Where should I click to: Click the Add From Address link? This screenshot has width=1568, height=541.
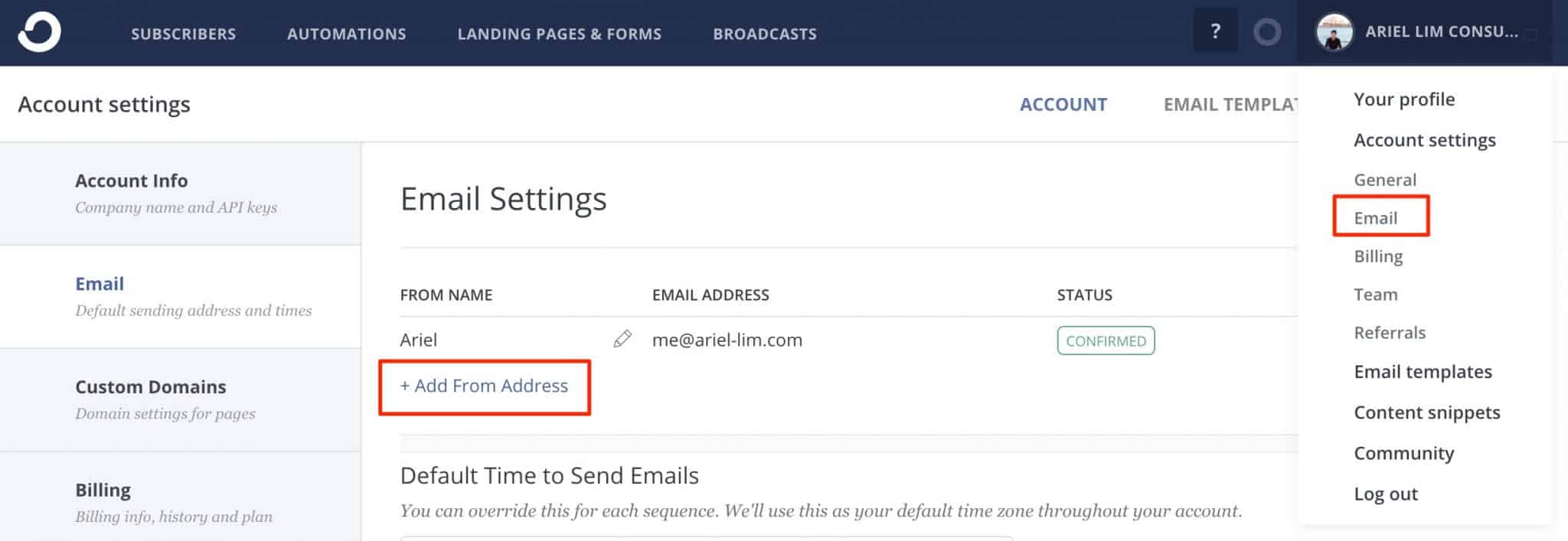[x=484, y=386]
